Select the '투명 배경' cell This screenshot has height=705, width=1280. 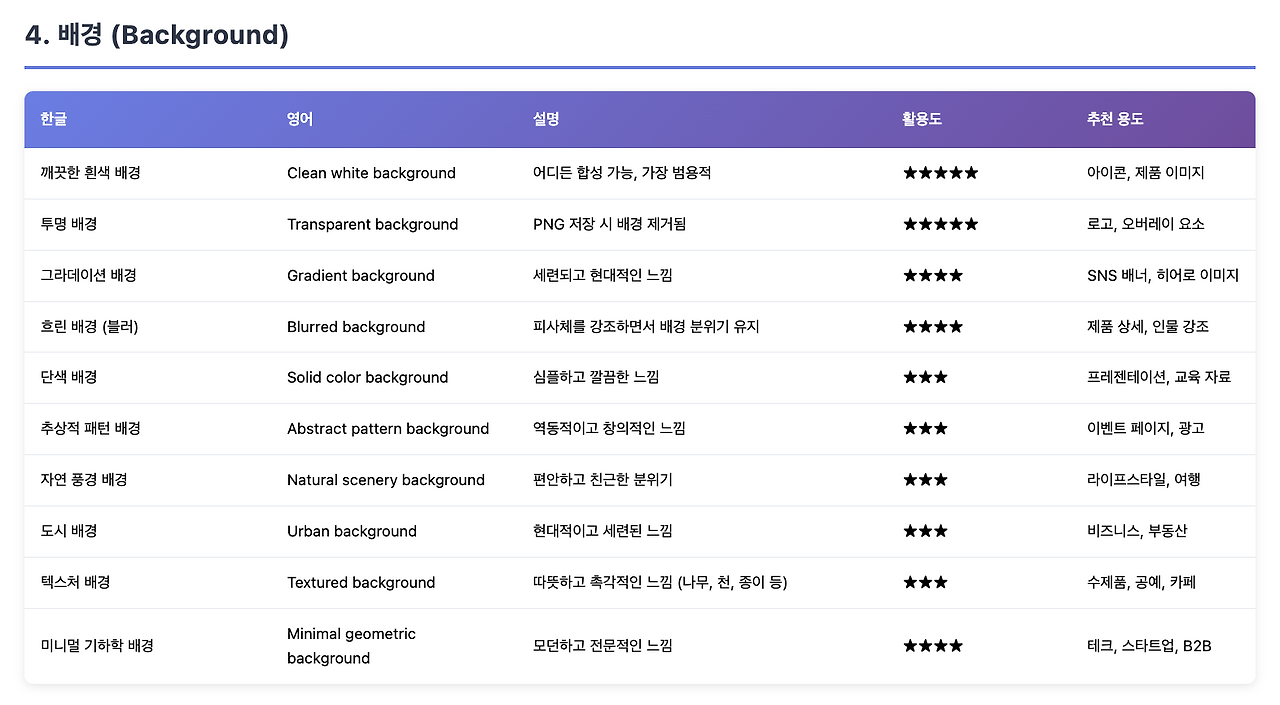pyautogui.click(x=69, y=224)
